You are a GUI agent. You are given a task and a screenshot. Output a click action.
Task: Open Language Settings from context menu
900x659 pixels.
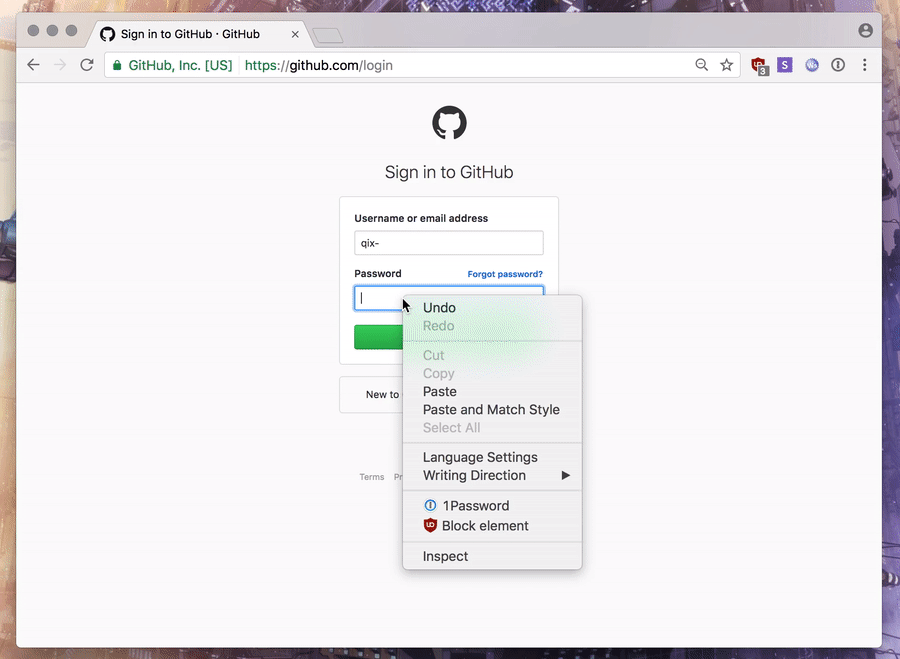[x=492, y=458]
